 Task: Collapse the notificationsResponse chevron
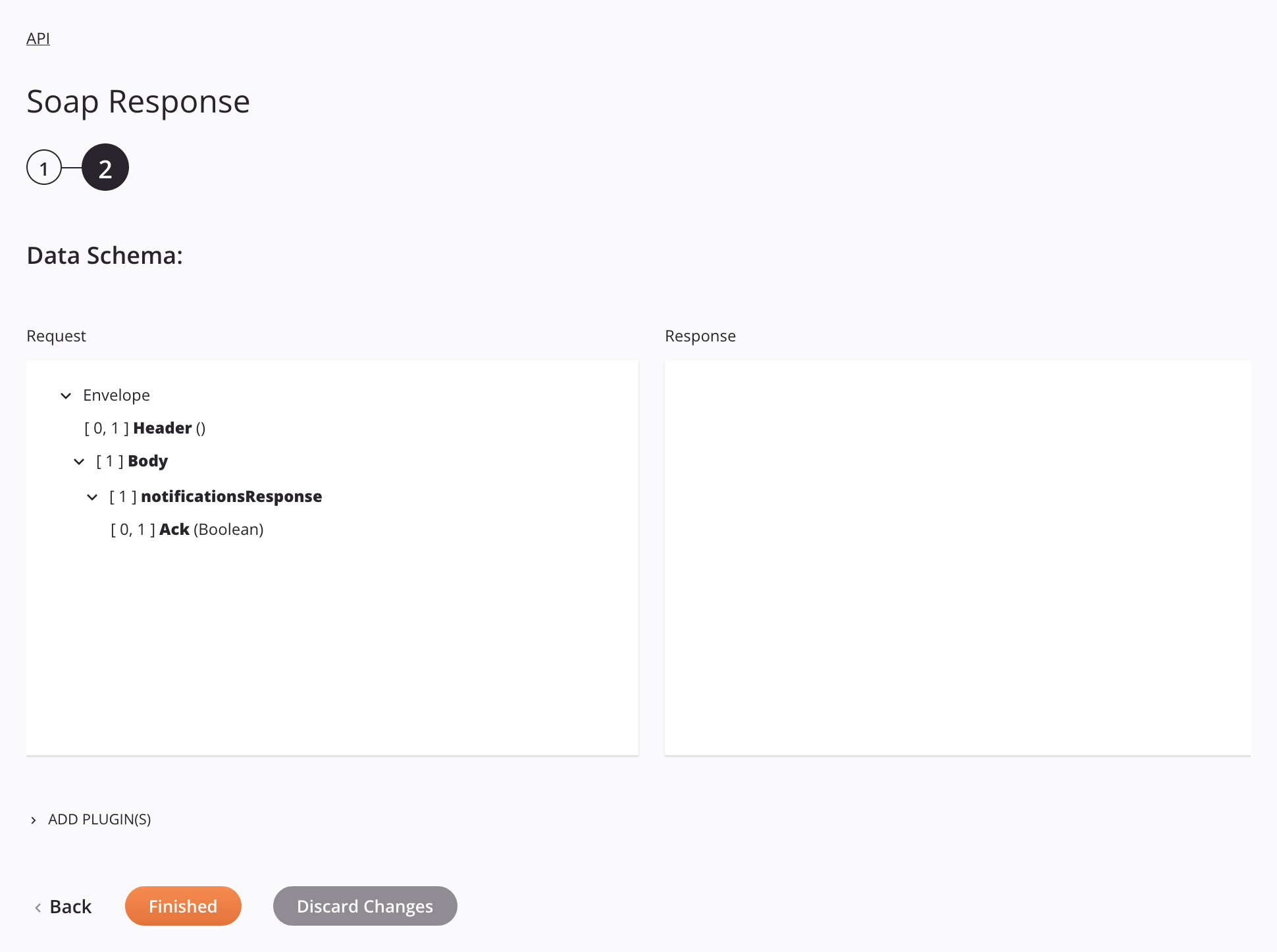pyautogui.click(x=92, y=497)
